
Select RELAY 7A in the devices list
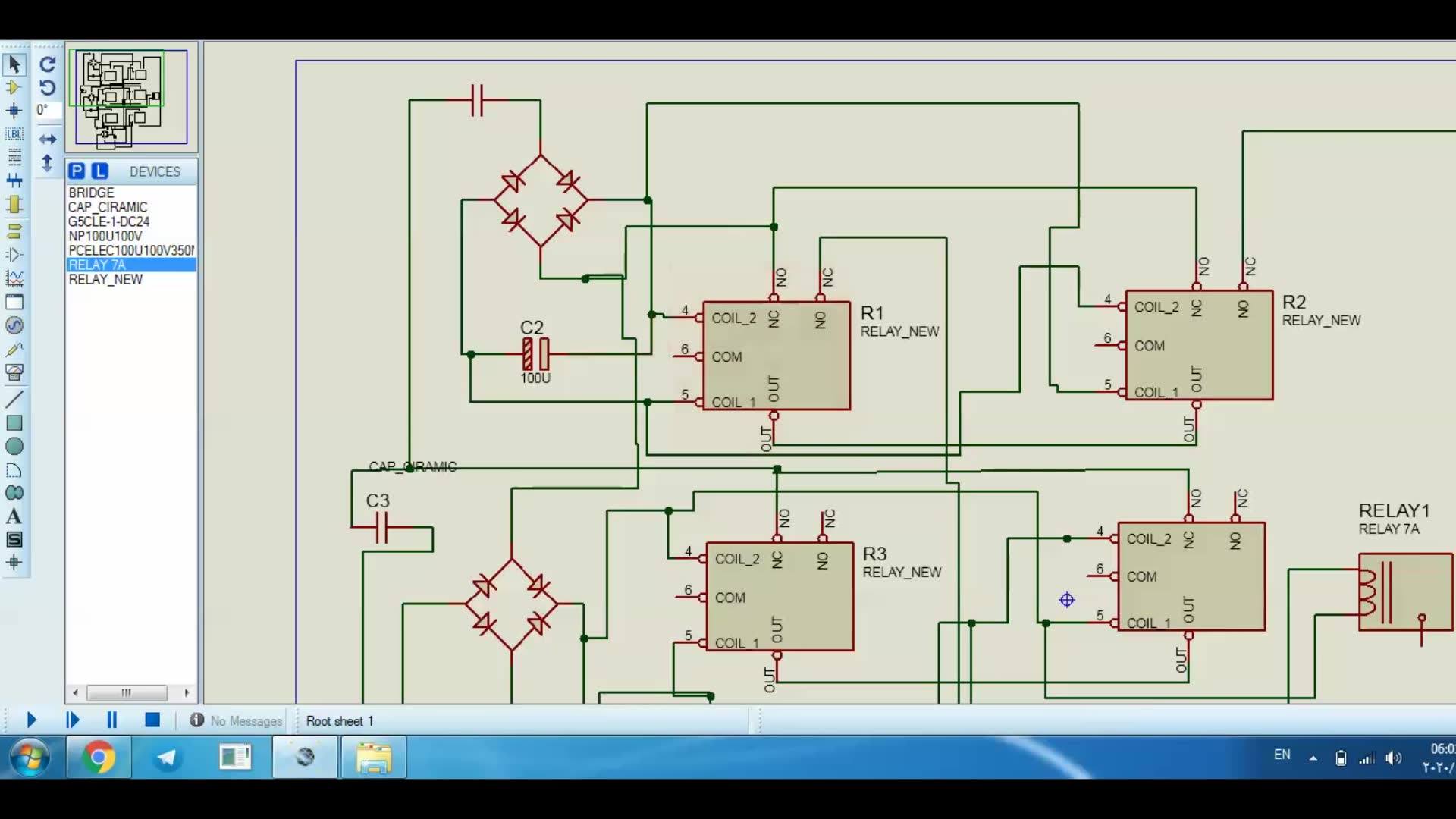(131, 265)
